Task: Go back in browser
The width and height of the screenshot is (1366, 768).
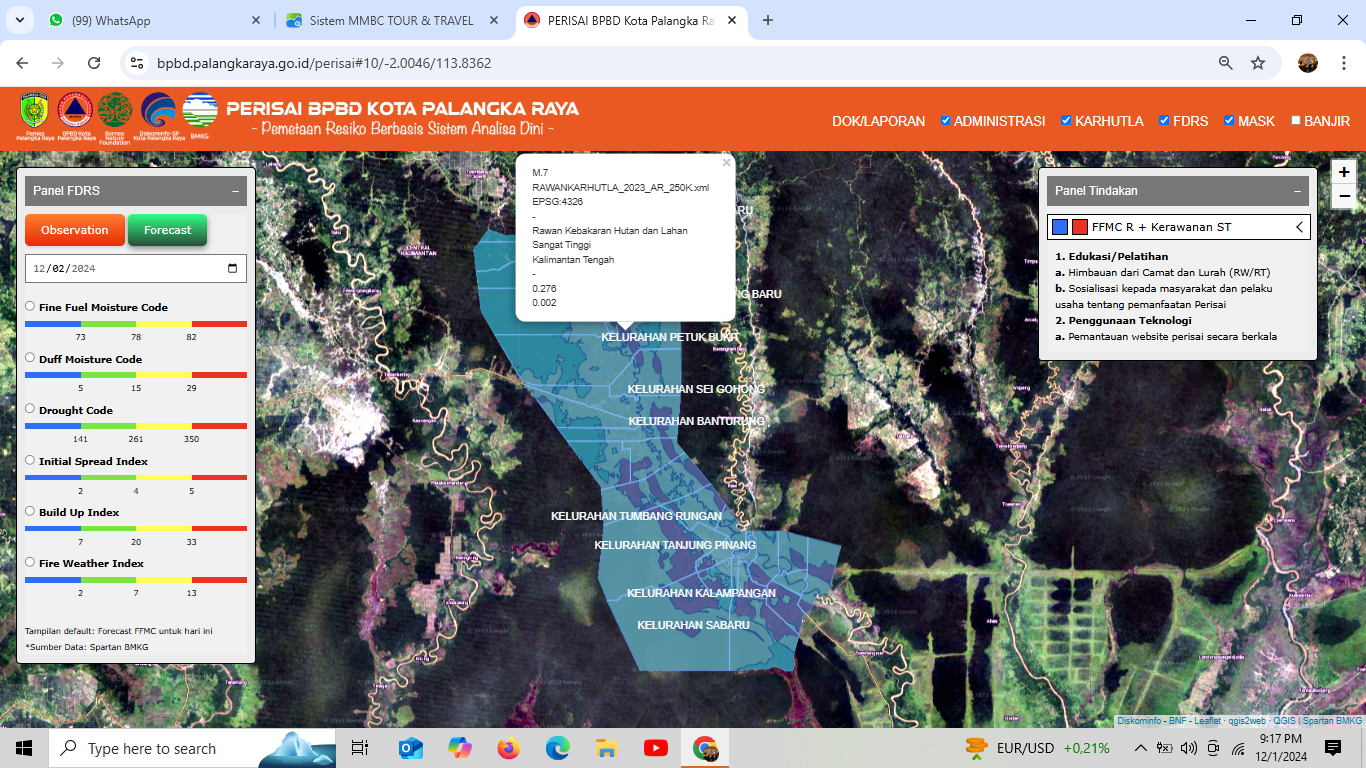Action: [22, 63]
